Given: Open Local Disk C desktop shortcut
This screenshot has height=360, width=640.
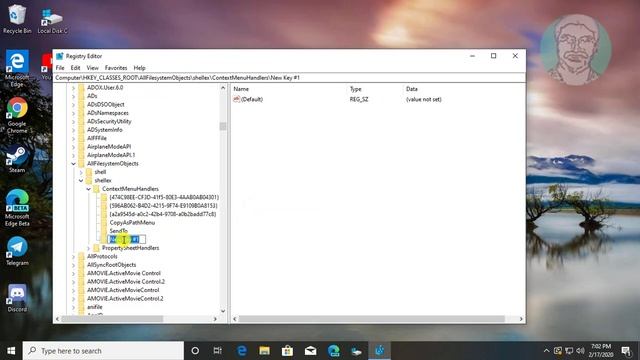Looking at the screenshot, I should tap(52, 21).
